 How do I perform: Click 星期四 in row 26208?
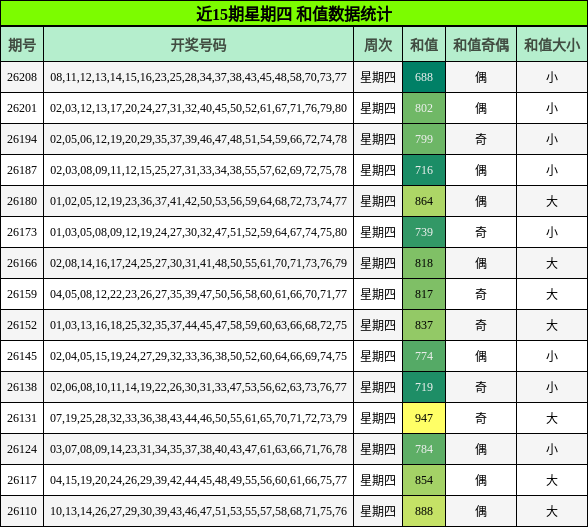point(378,77)
